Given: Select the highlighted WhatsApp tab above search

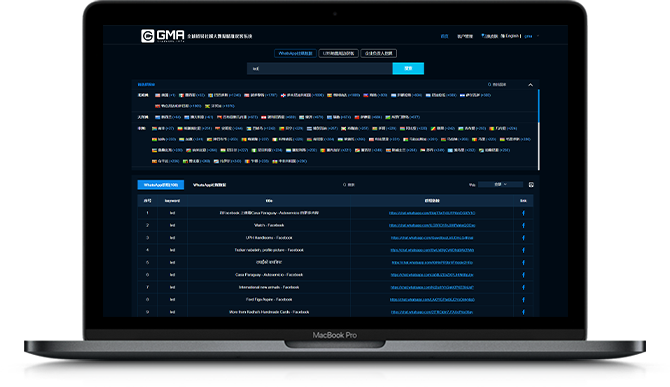Looking at the screenshot, I should coord(295,53).
